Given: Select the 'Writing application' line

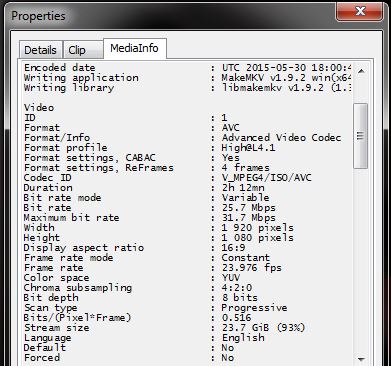Looking at the screenshot, I should [188, 78].
